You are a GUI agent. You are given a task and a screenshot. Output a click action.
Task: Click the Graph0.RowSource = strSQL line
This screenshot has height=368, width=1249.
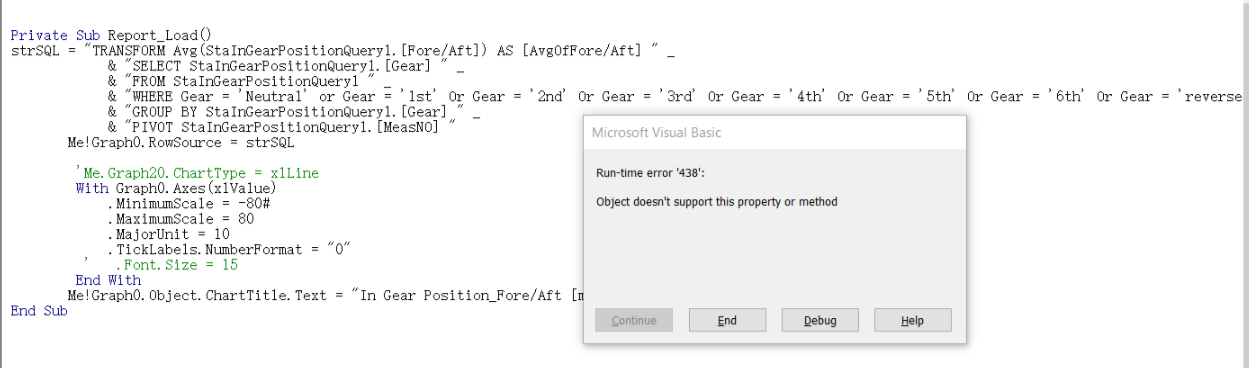[x=181, y=142]
